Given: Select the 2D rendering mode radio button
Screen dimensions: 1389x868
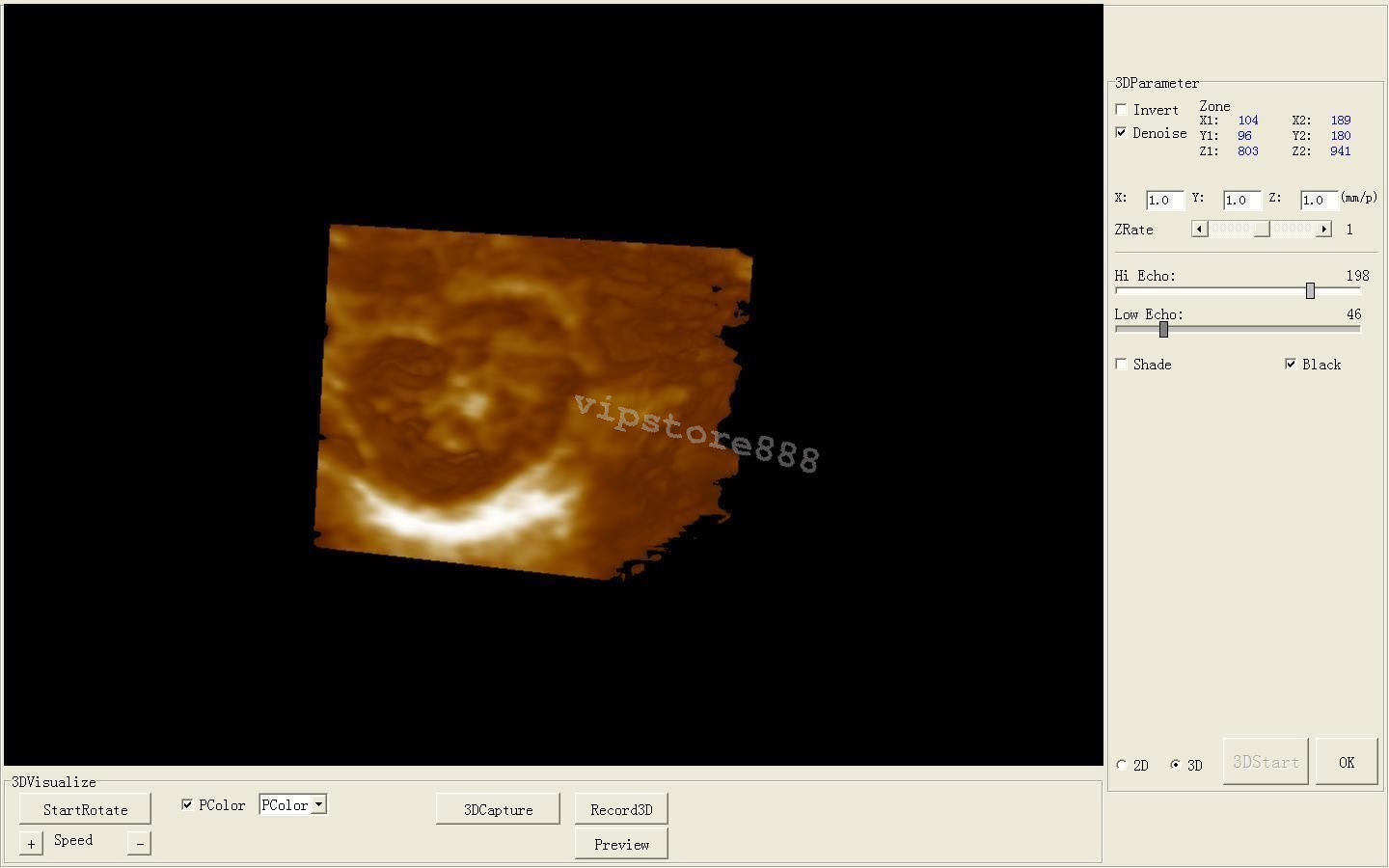Looking at the screenshot, I should click(x=1121, y=765).
